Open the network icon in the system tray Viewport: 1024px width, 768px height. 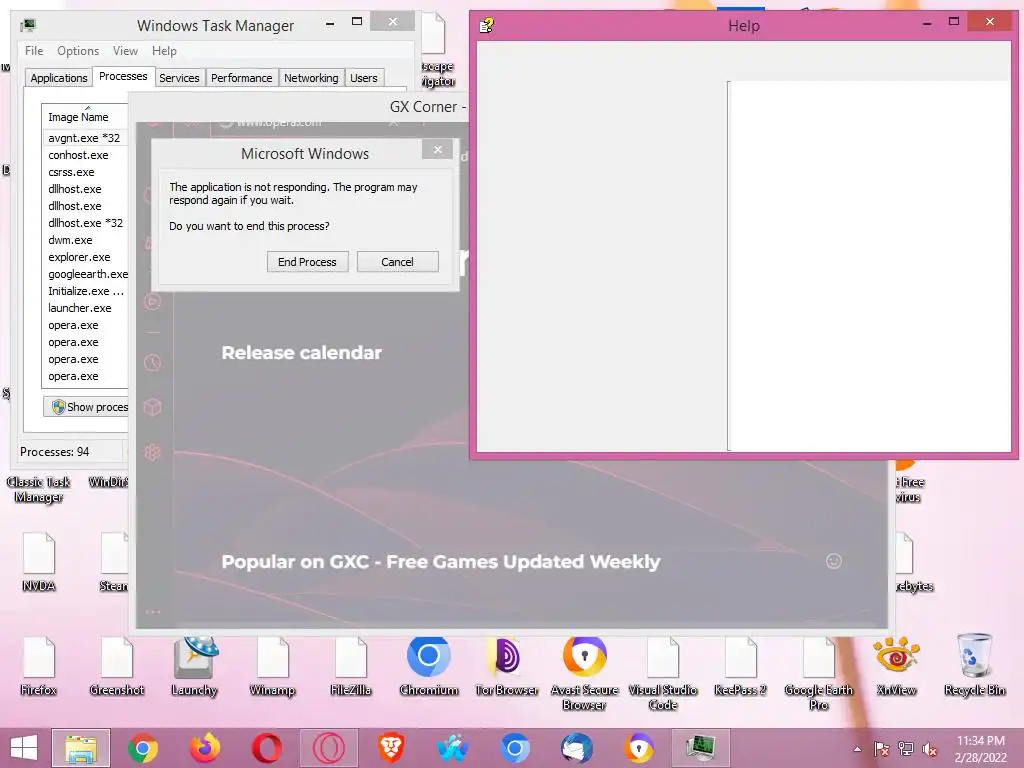point(906,749)
